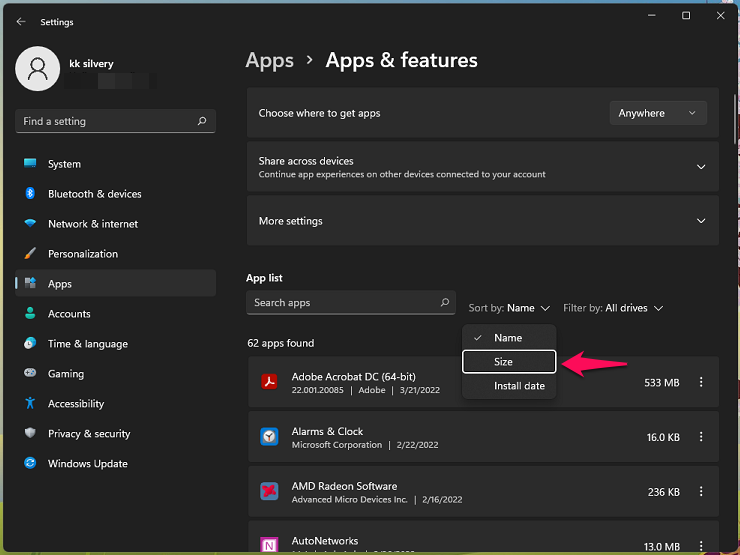
Task: Choose Size in the sort menu
Action: coord(509,362)
